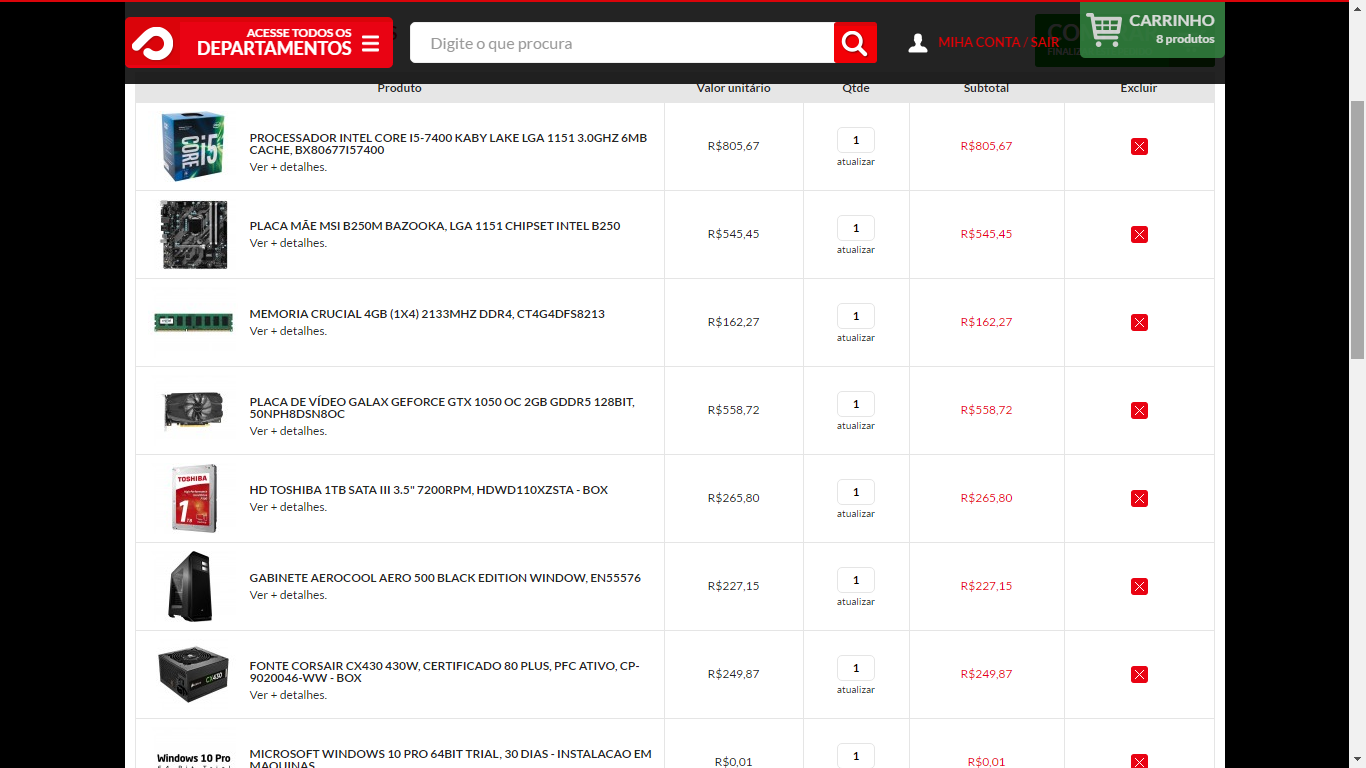The image size is (1366, 768).
Task: Edit quantity for Toshiba HD
Action: (x=856, y=492)
